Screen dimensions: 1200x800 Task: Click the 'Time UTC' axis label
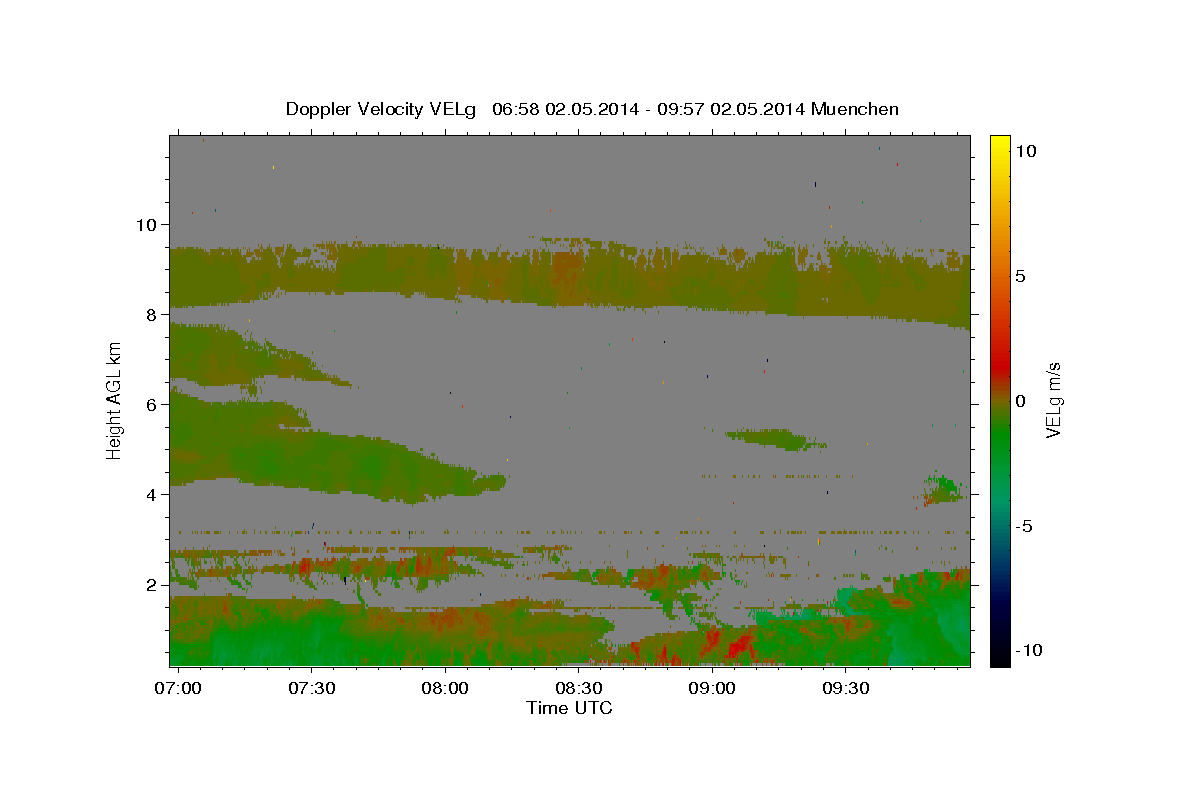pyautogui.click(x=569, y=708)
